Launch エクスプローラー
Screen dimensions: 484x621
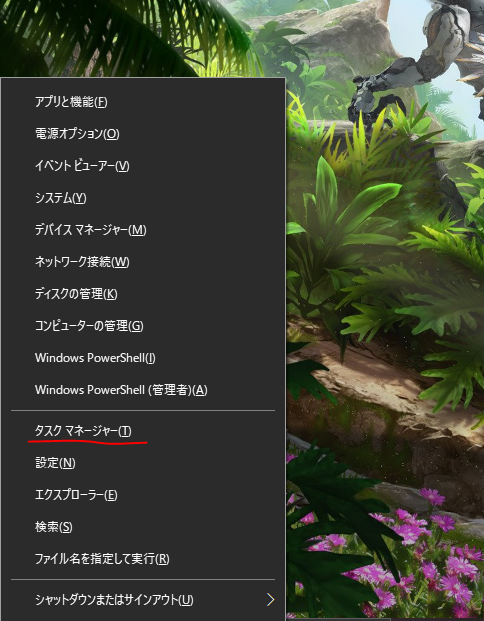pyautogui.click(x=143, y=495)
